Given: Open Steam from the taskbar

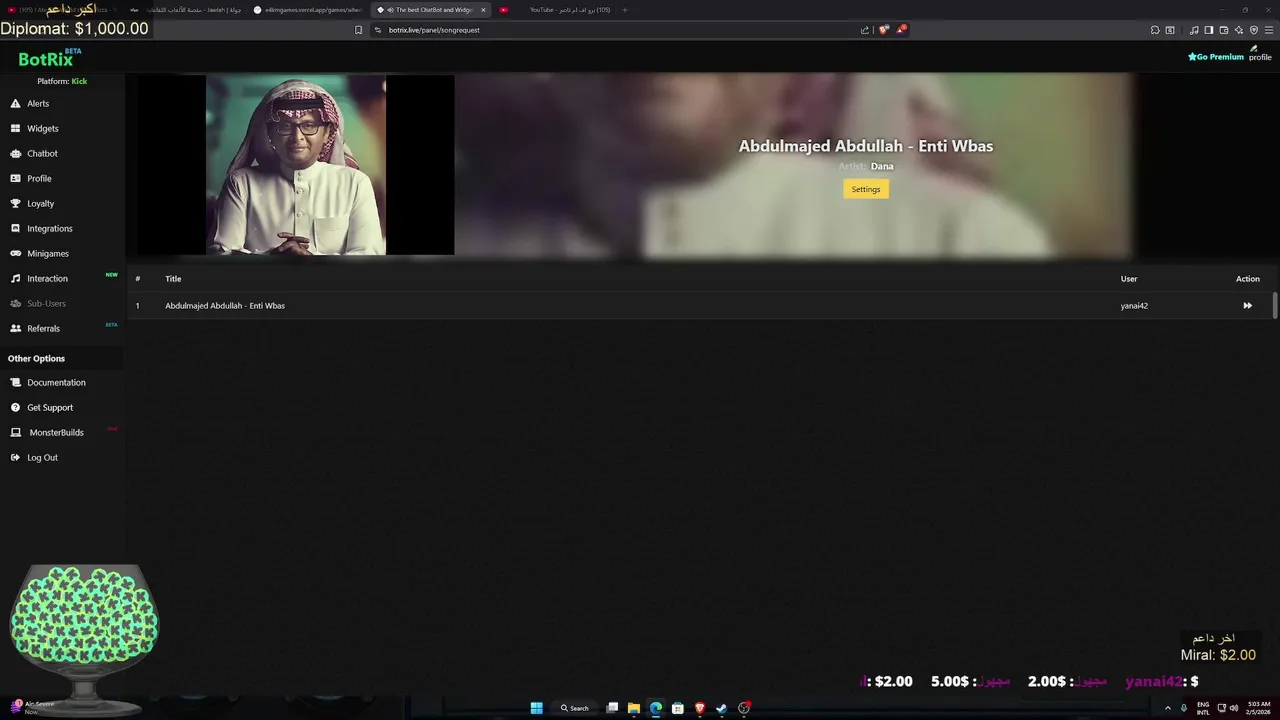Looking at the screenshot, I should pyautogui.click(x=721, y=708).
